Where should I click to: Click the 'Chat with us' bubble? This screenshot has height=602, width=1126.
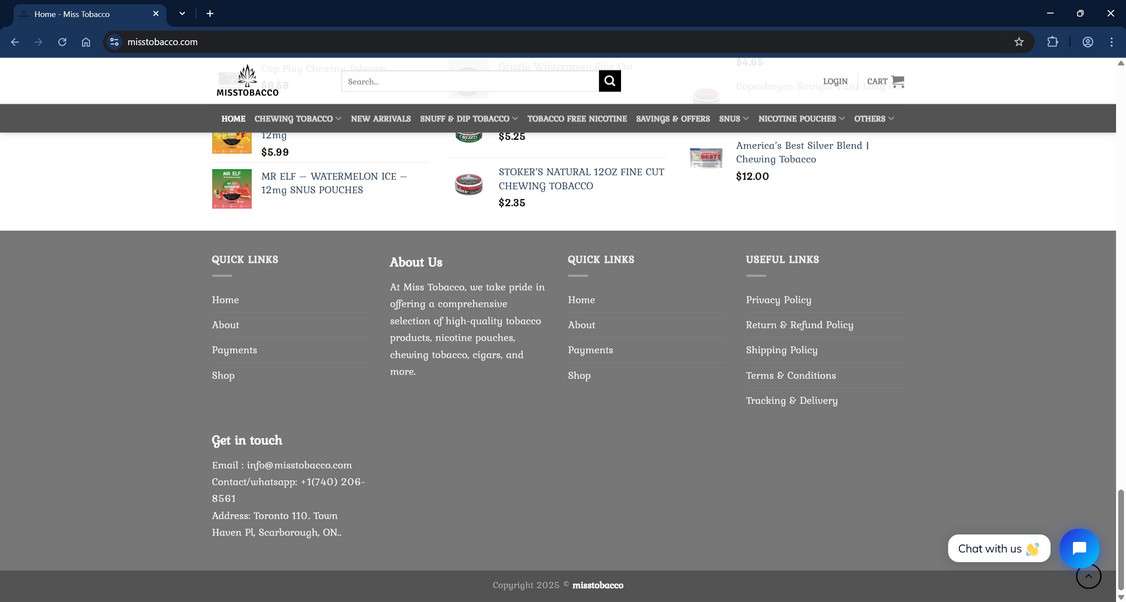pyautogui.click(x=999, y=548)
